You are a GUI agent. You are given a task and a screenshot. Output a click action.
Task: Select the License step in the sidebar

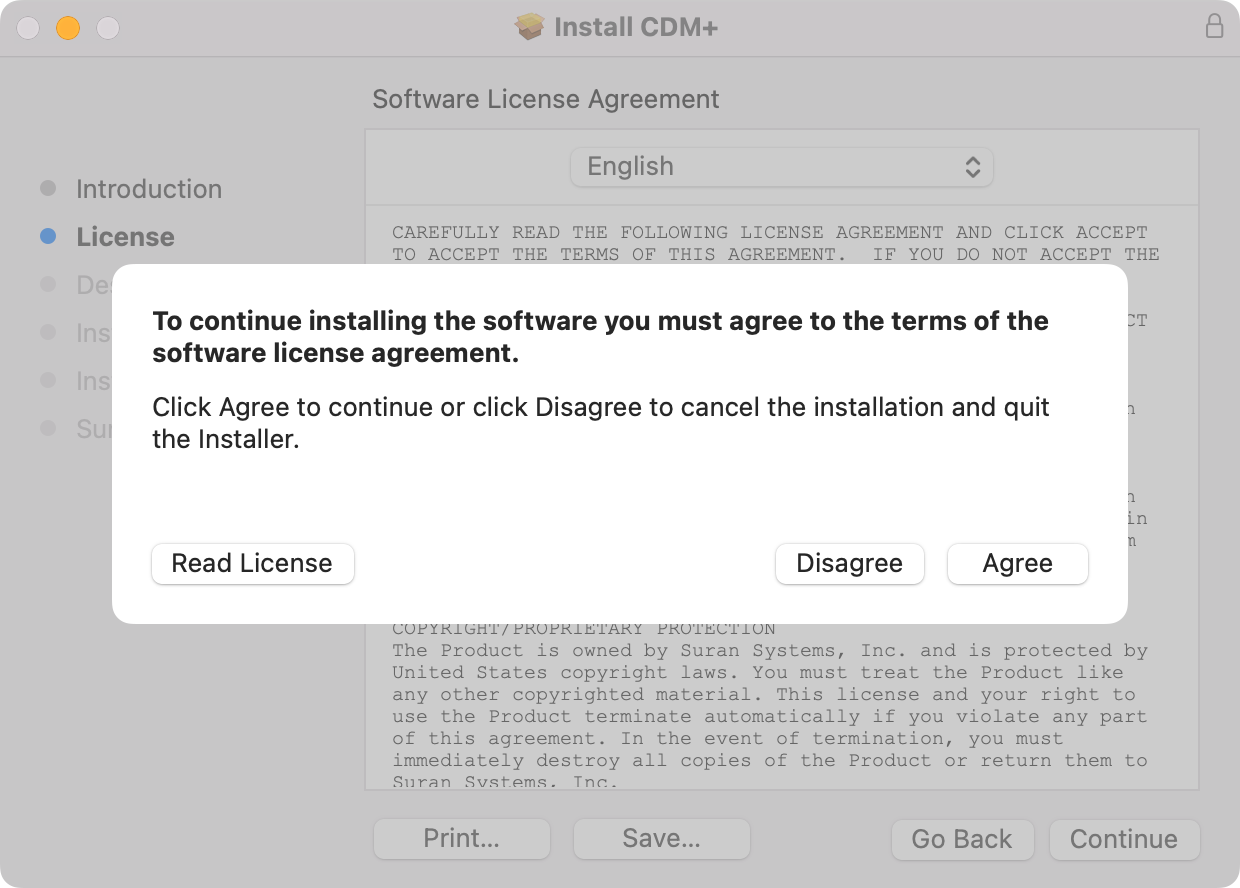(x=125, y=237)
